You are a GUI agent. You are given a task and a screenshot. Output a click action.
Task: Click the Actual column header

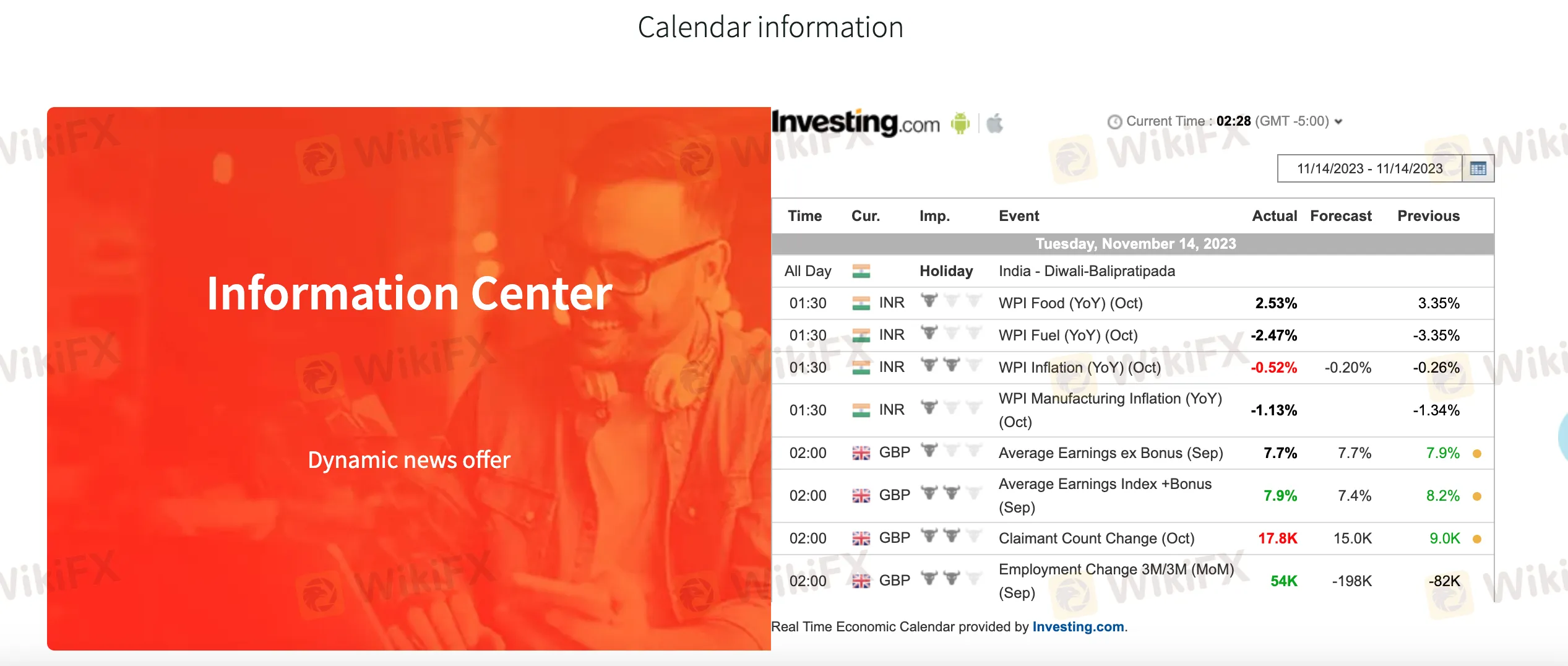tap(1274, 216)
